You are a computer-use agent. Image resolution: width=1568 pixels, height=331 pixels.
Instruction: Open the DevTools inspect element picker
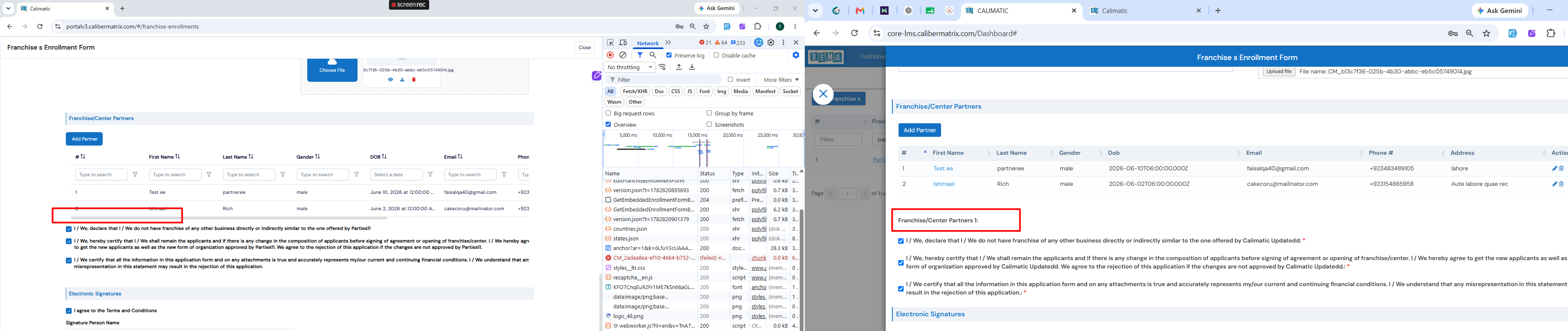[610, 43]
